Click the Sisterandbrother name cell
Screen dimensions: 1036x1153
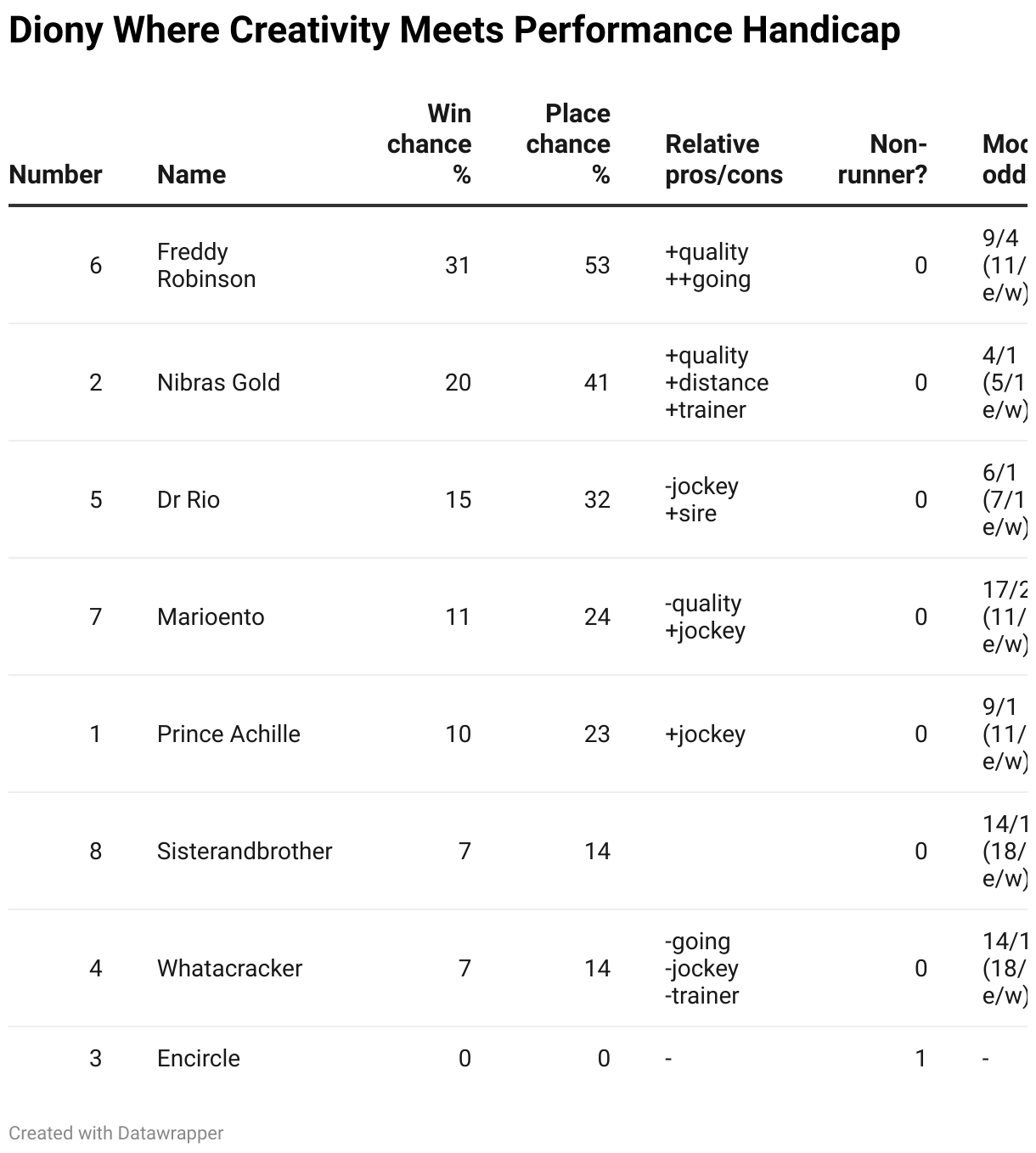click(245, 851)
